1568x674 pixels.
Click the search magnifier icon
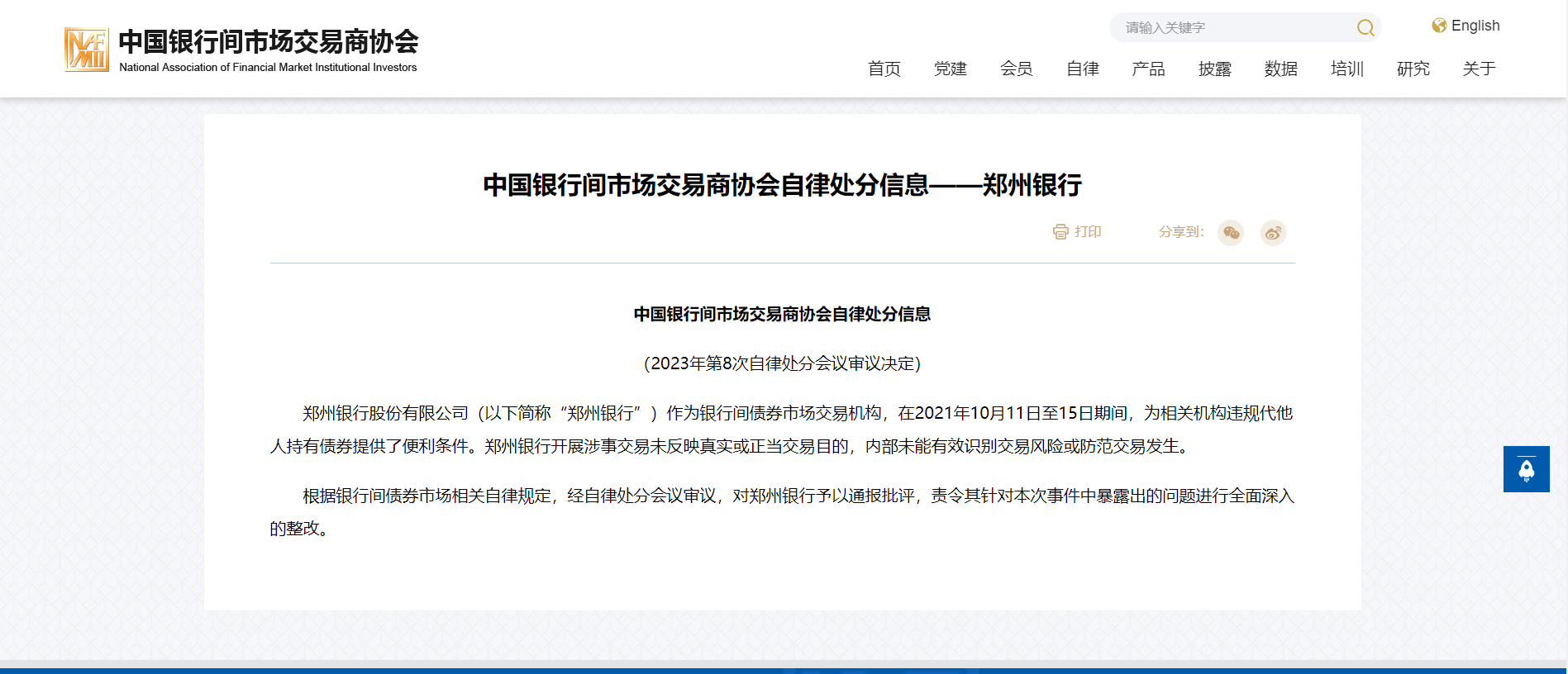(1365, 28)
